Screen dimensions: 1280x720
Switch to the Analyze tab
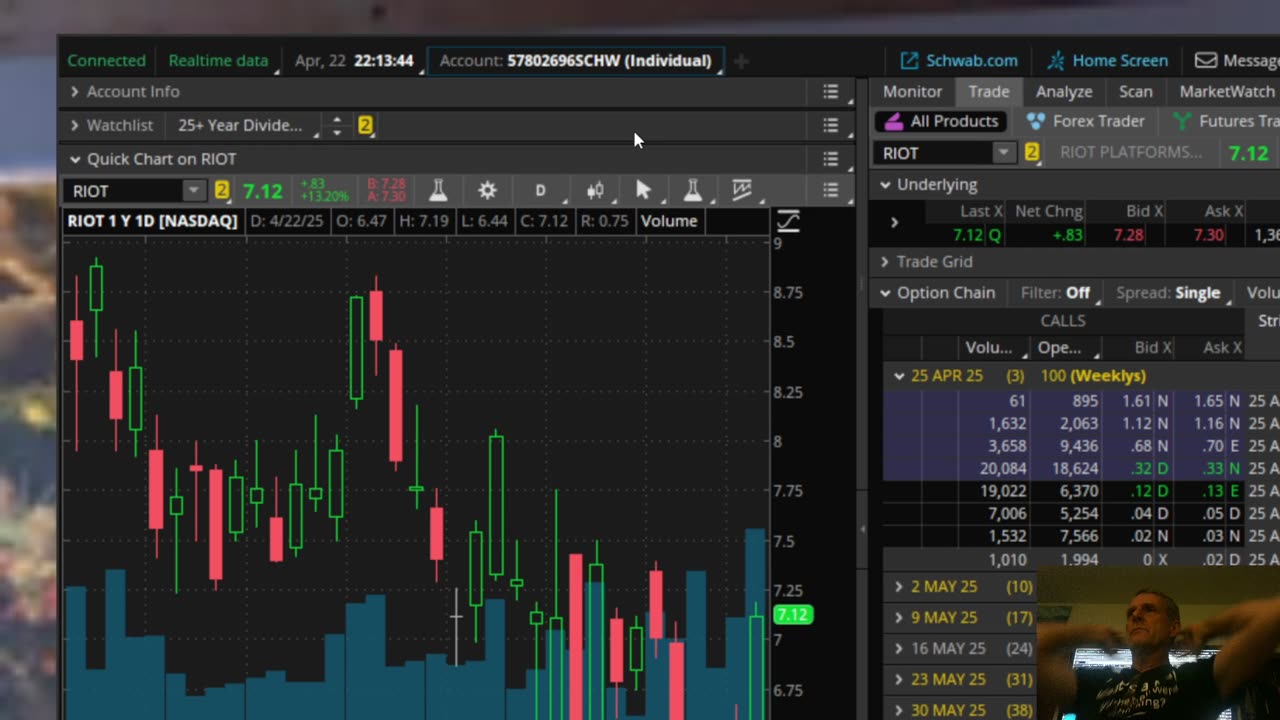coord(1064,91)
